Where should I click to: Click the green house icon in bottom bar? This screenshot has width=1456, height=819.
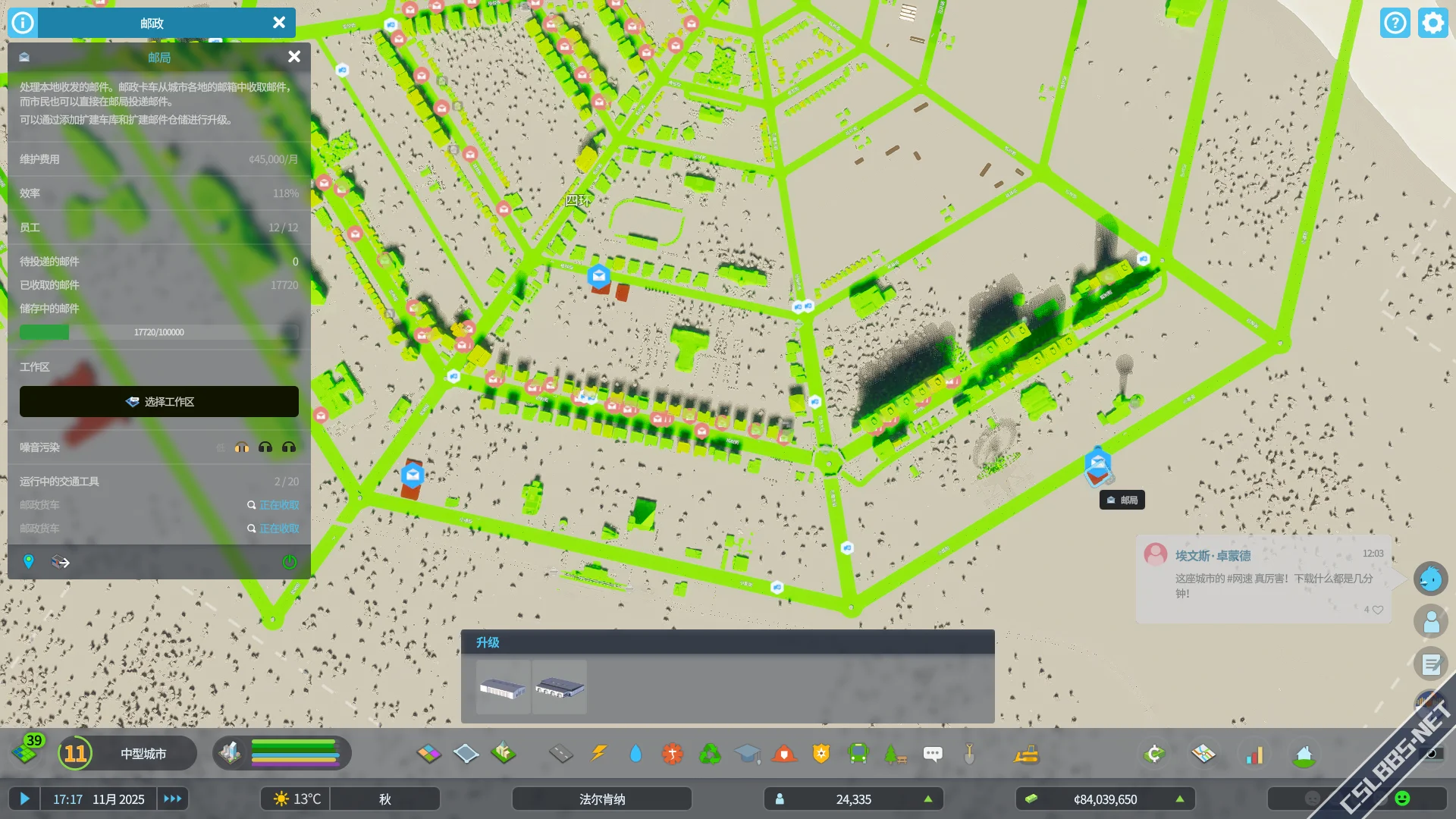pyautogui.click(x=1304, y=754)
